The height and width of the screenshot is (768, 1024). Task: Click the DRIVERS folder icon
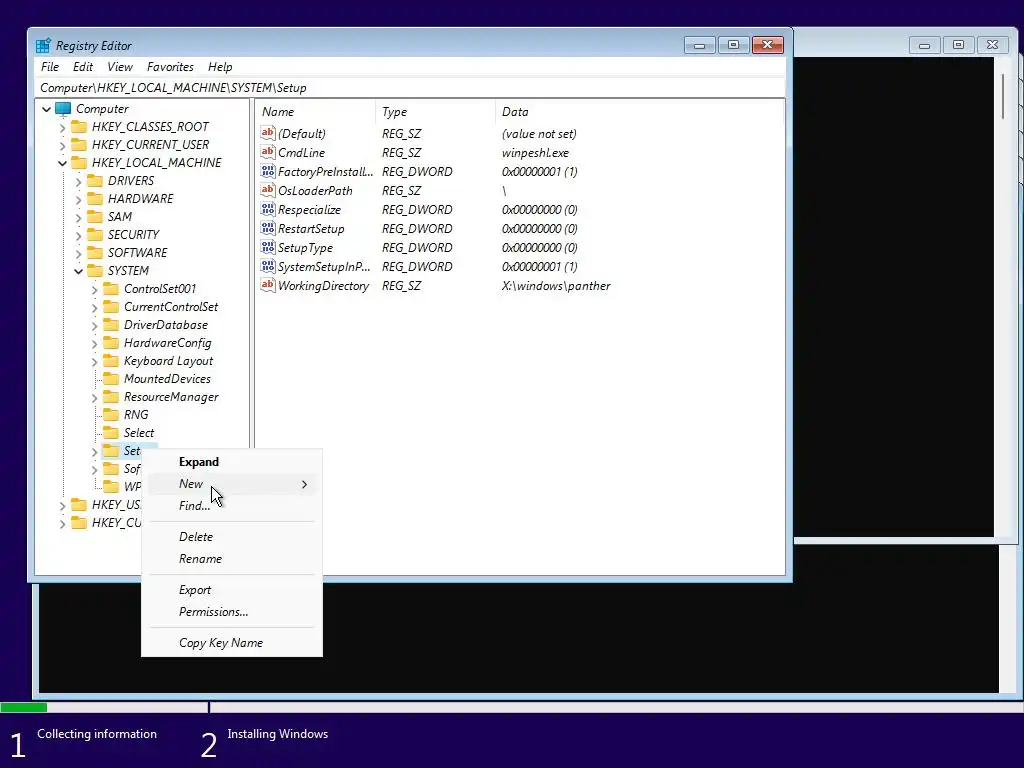tap(95, 181)
